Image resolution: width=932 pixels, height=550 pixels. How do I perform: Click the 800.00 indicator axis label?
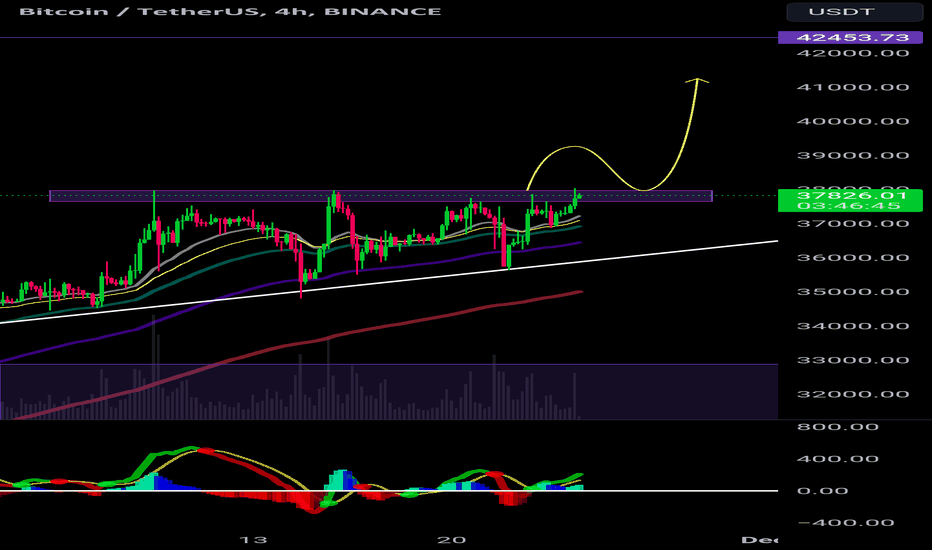tap(837, 427)
